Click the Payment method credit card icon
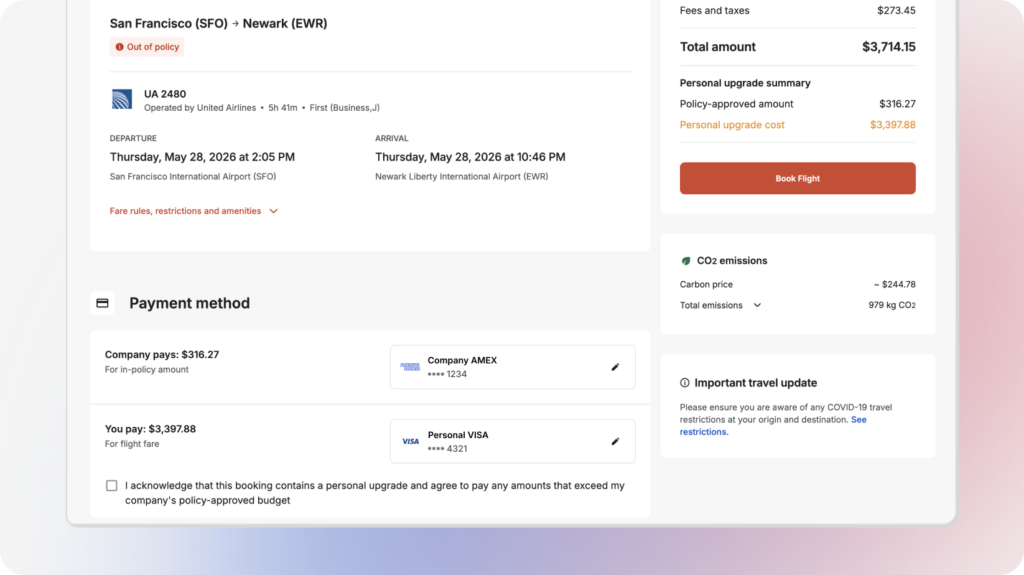1024x575 pixels. click(x=103, y=303)
